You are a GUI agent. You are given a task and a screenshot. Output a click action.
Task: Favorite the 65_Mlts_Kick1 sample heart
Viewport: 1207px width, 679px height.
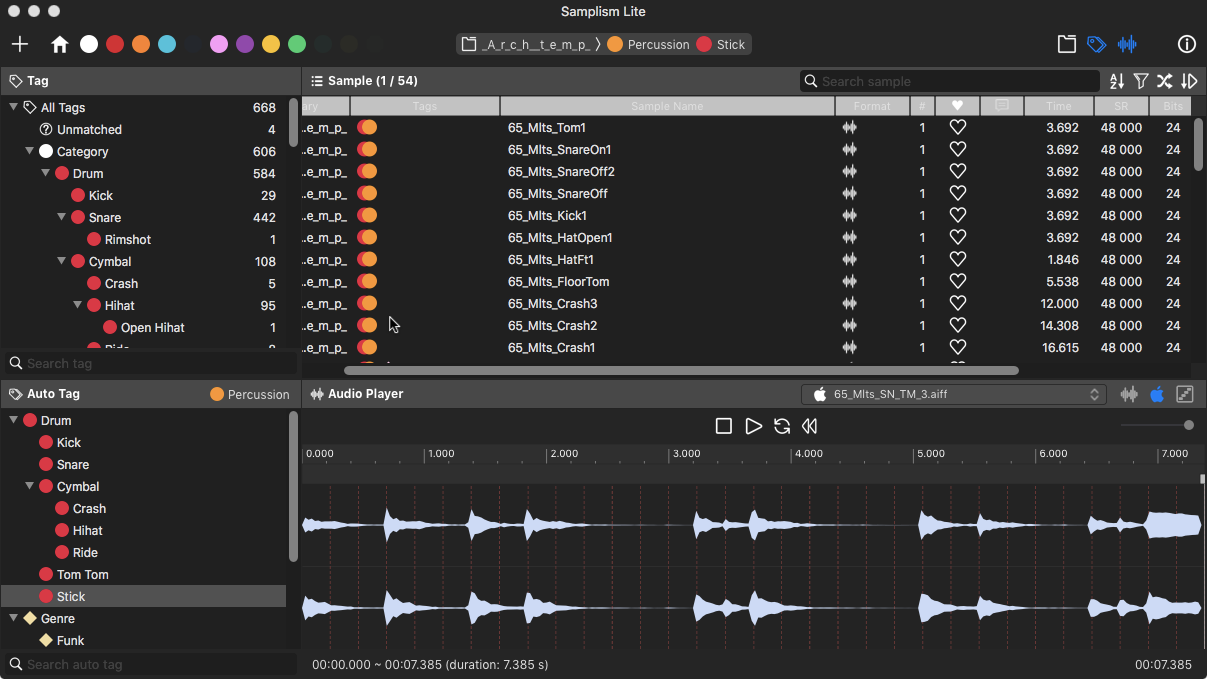click(x=957, y=215)
